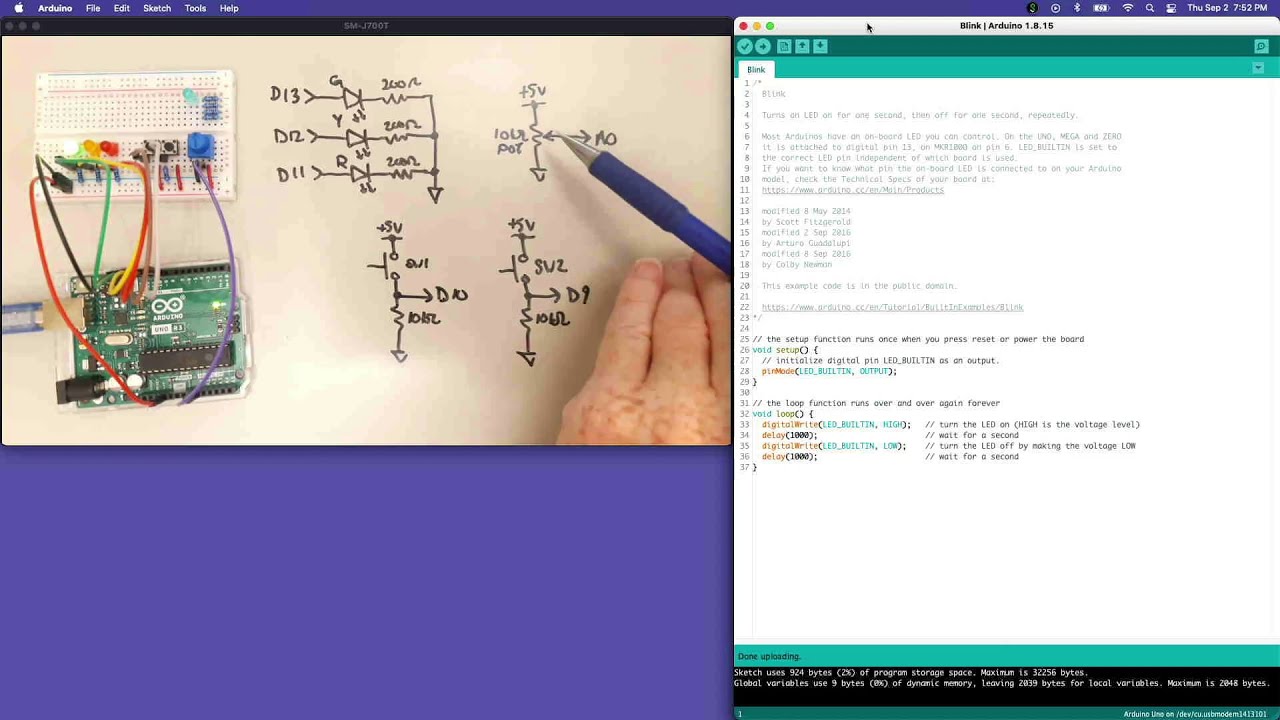Open Control Center from the menu bar
This screenshot has width=1280, height=720.
(x=1171, y=8)
